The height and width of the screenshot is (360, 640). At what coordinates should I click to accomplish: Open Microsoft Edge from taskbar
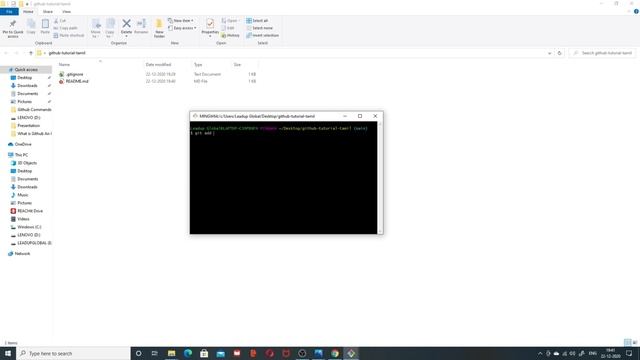pos(188,353)
